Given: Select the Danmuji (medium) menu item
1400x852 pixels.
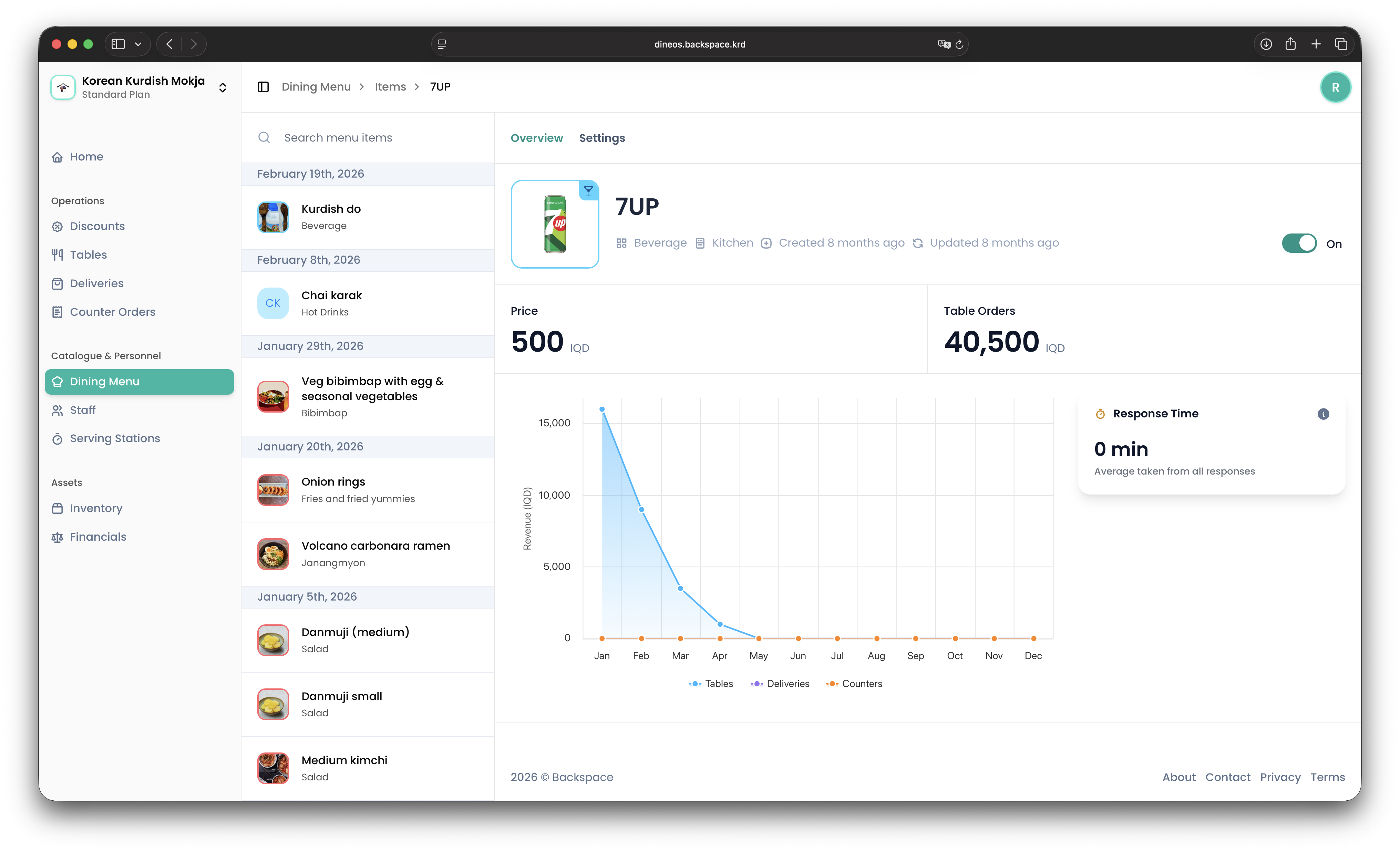Looking at the screenshot, I should click(x=368, y=640).
